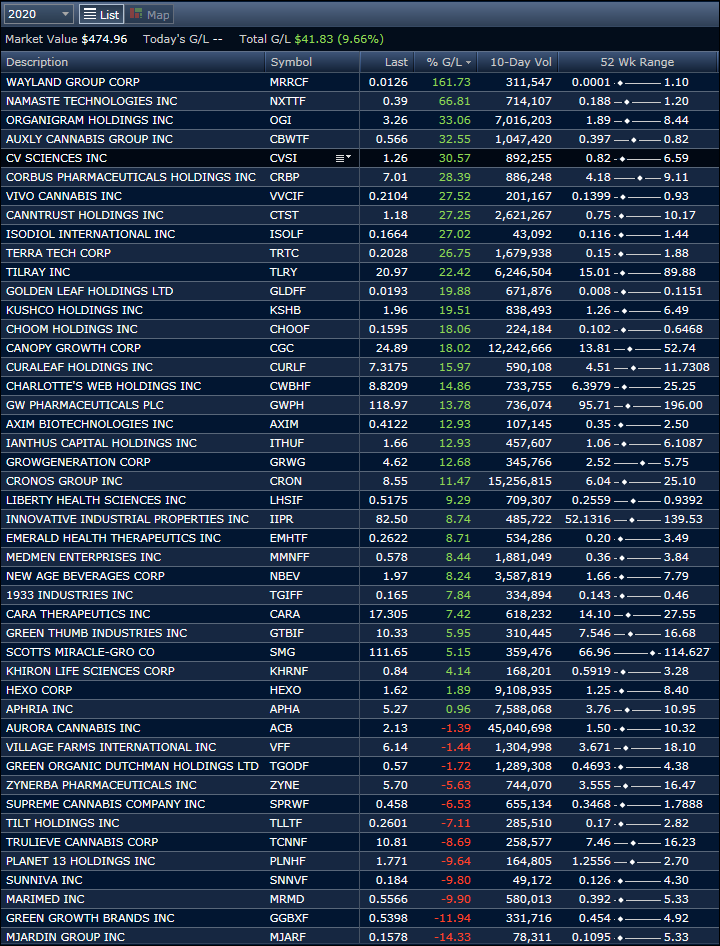Open the 2020 watchlist dropdown
This screenshot has width=720, height=946.
[x=38, y=14]
